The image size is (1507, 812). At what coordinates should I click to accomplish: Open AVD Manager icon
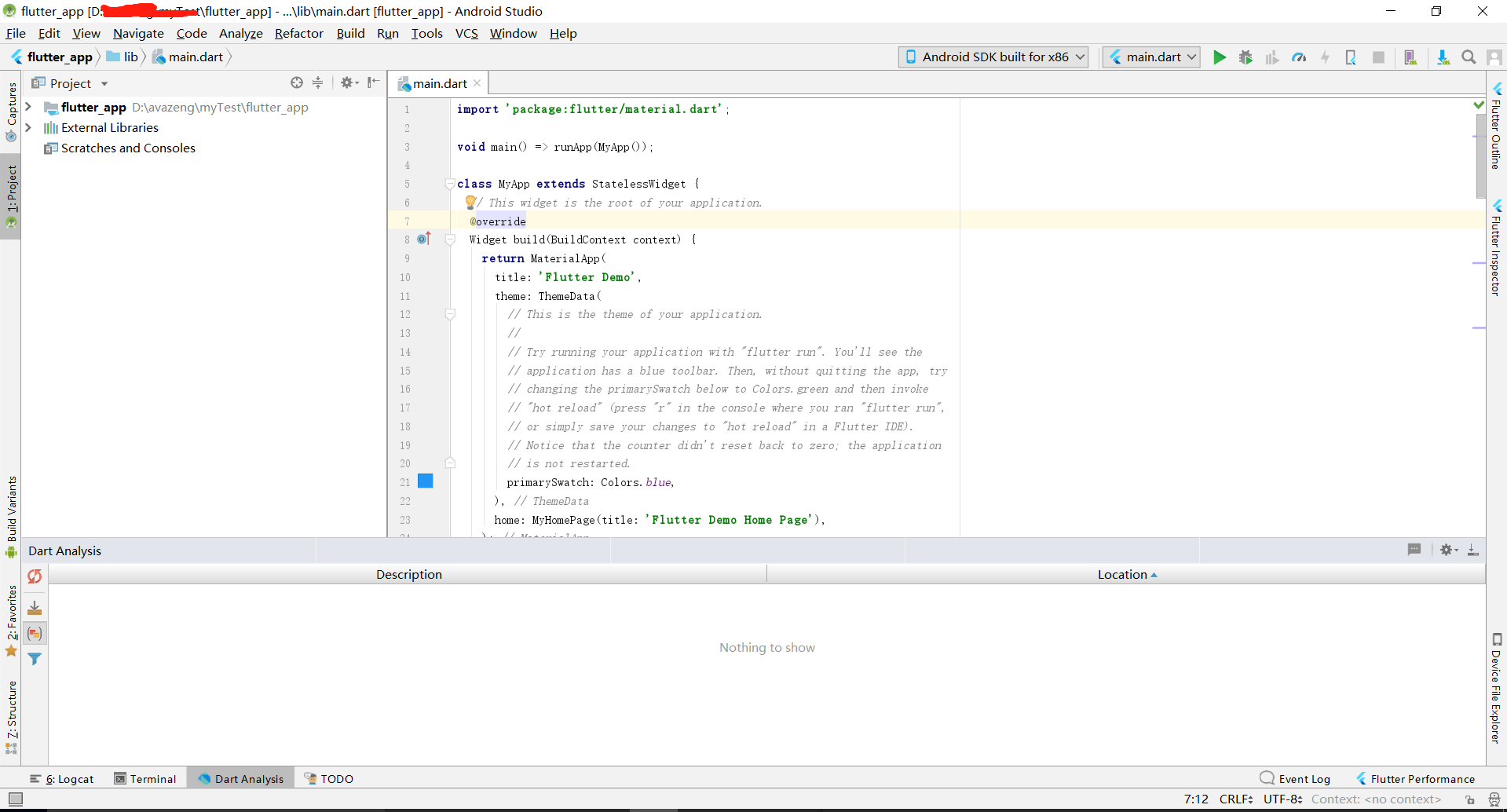pos(1410,57)
